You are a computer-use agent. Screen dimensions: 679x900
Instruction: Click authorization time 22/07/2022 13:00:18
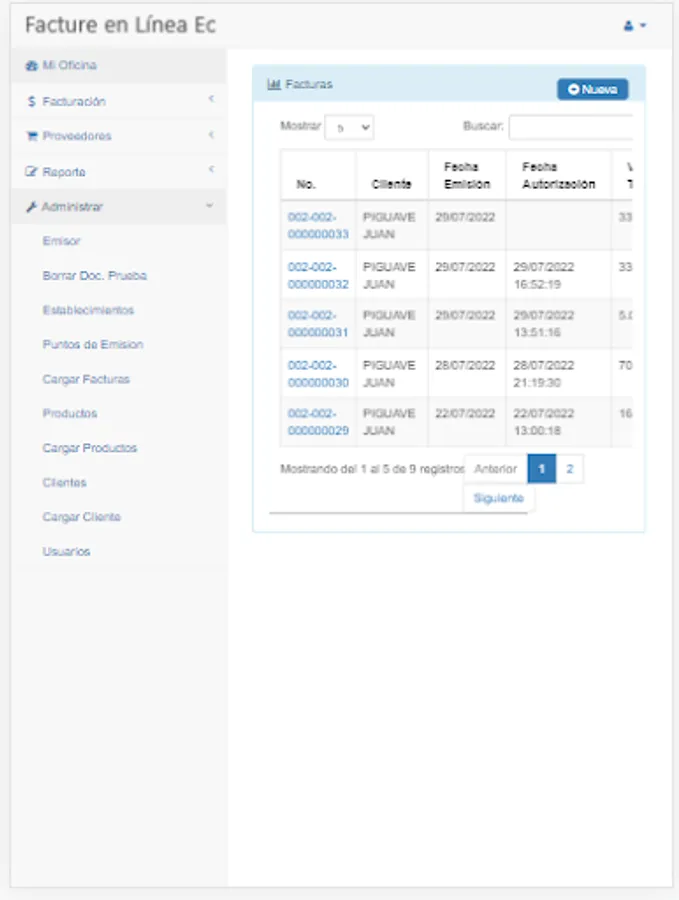tap(544, 422)
